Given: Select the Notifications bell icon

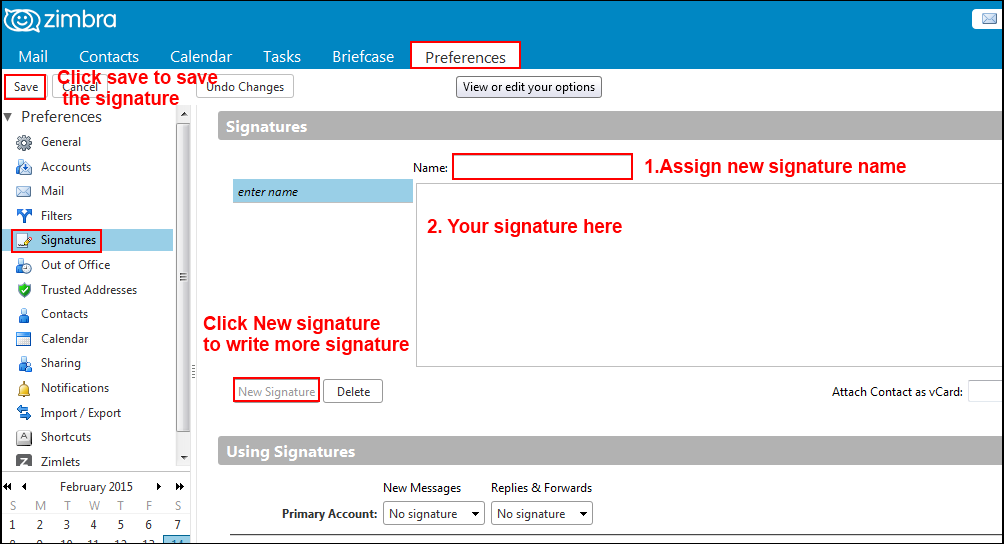Looking at the screenshot, I should pyautogui.click(x=24, y=388).
